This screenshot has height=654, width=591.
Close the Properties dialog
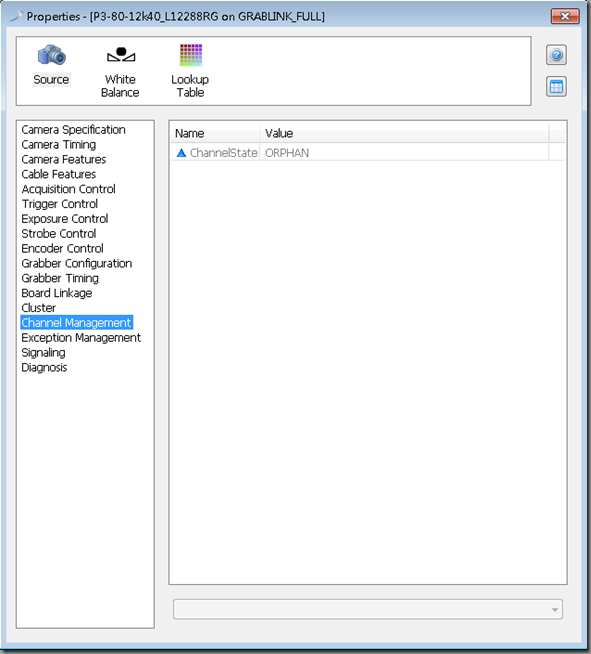point(565,16)
